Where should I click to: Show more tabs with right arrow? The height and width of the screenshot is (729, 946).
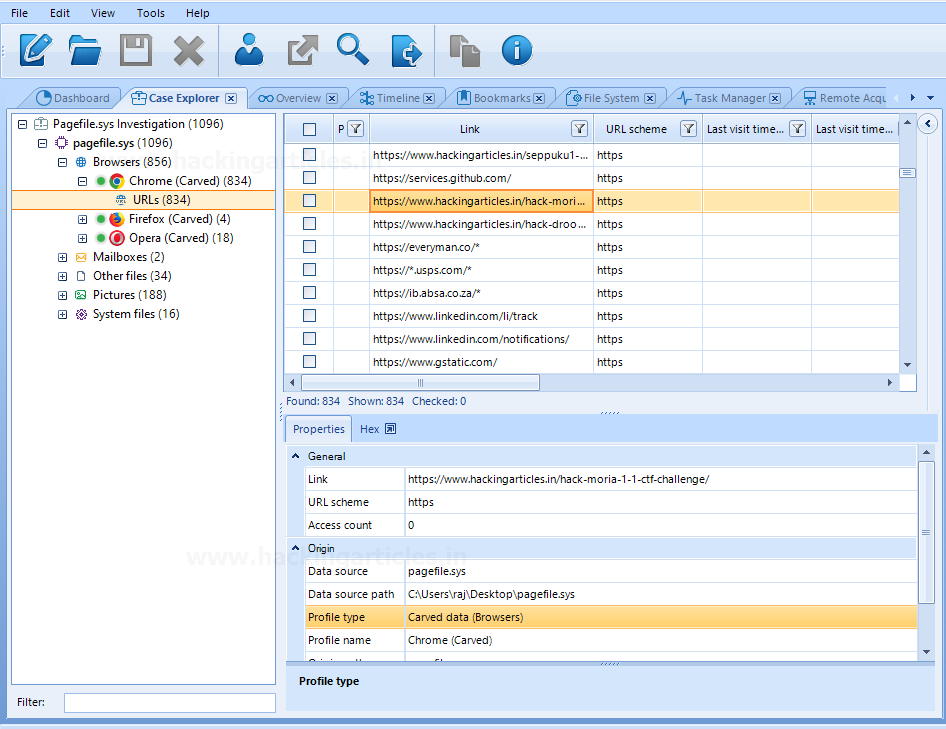(x=912, y=98)
